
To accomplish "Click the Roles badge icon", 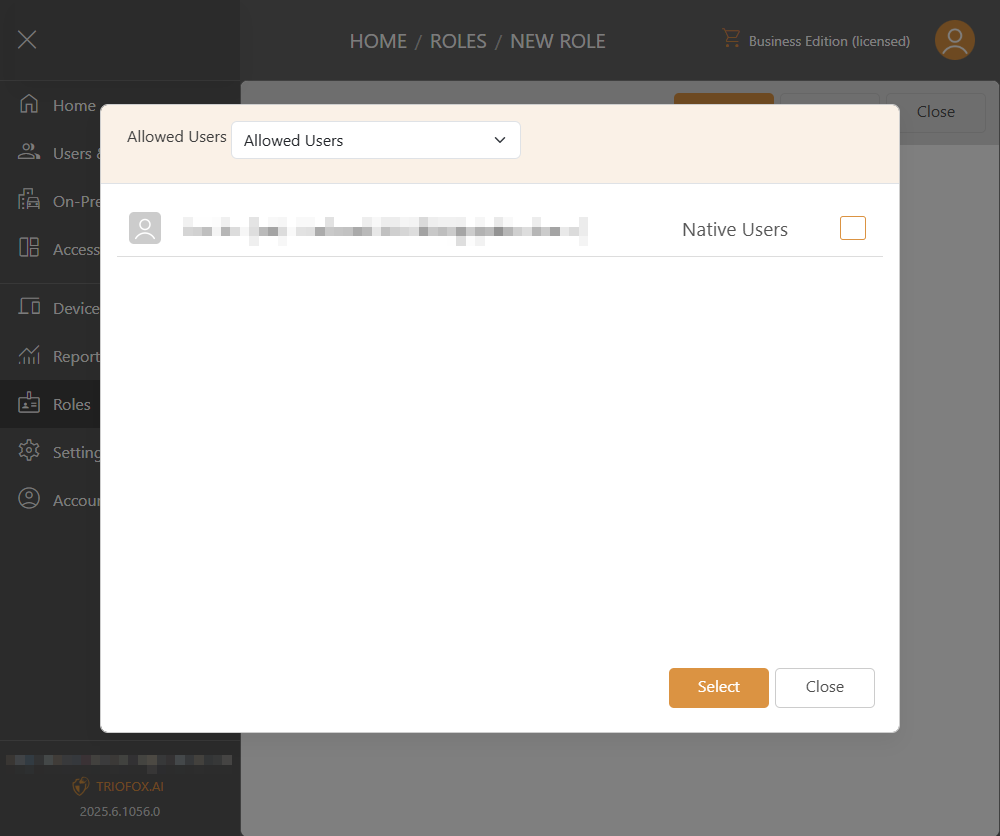I will tap(29, 402).
